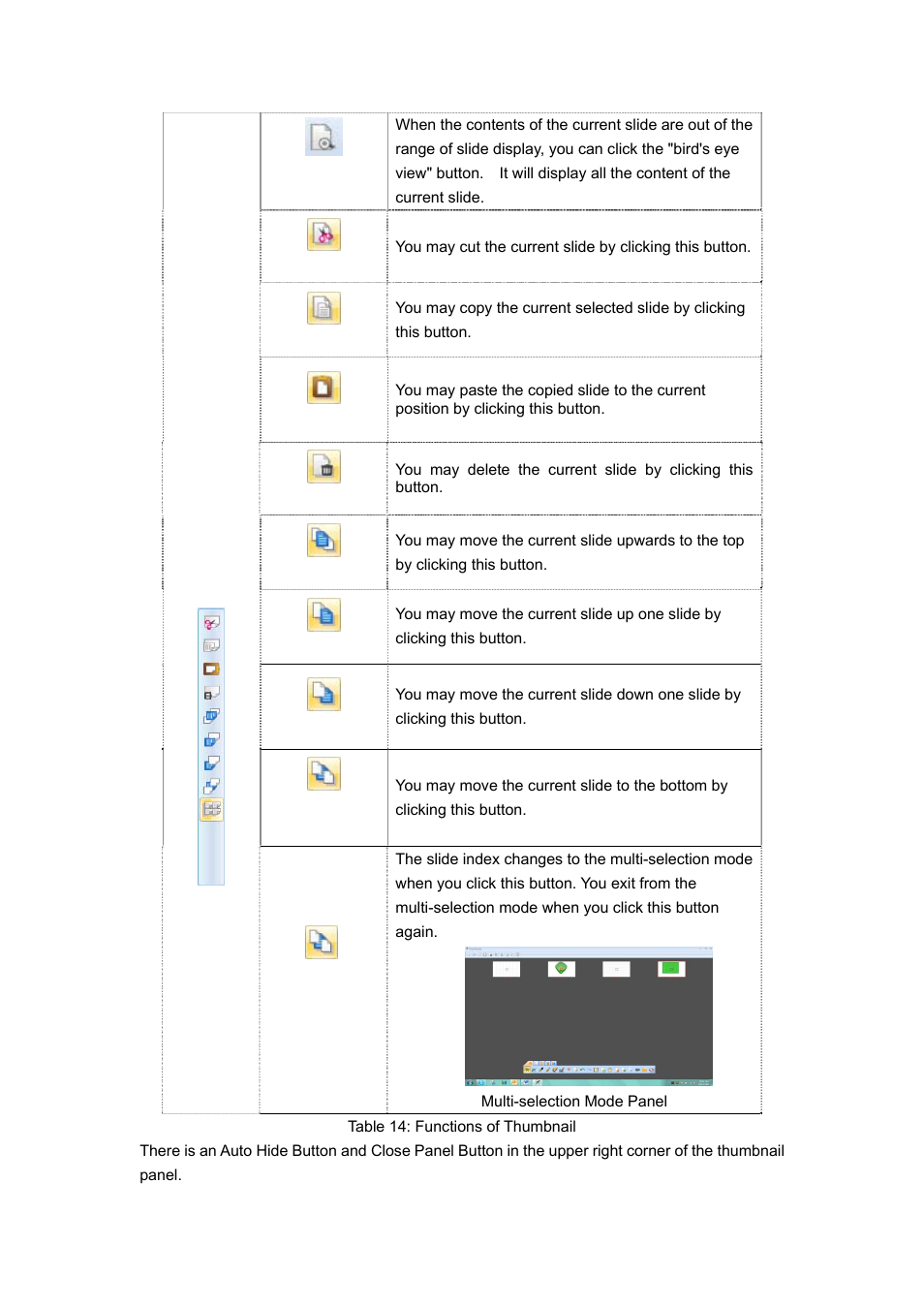Click the cut slide scissors icon in the table
This screenshot has height=1308, width=924.
(x=323, y=234)
